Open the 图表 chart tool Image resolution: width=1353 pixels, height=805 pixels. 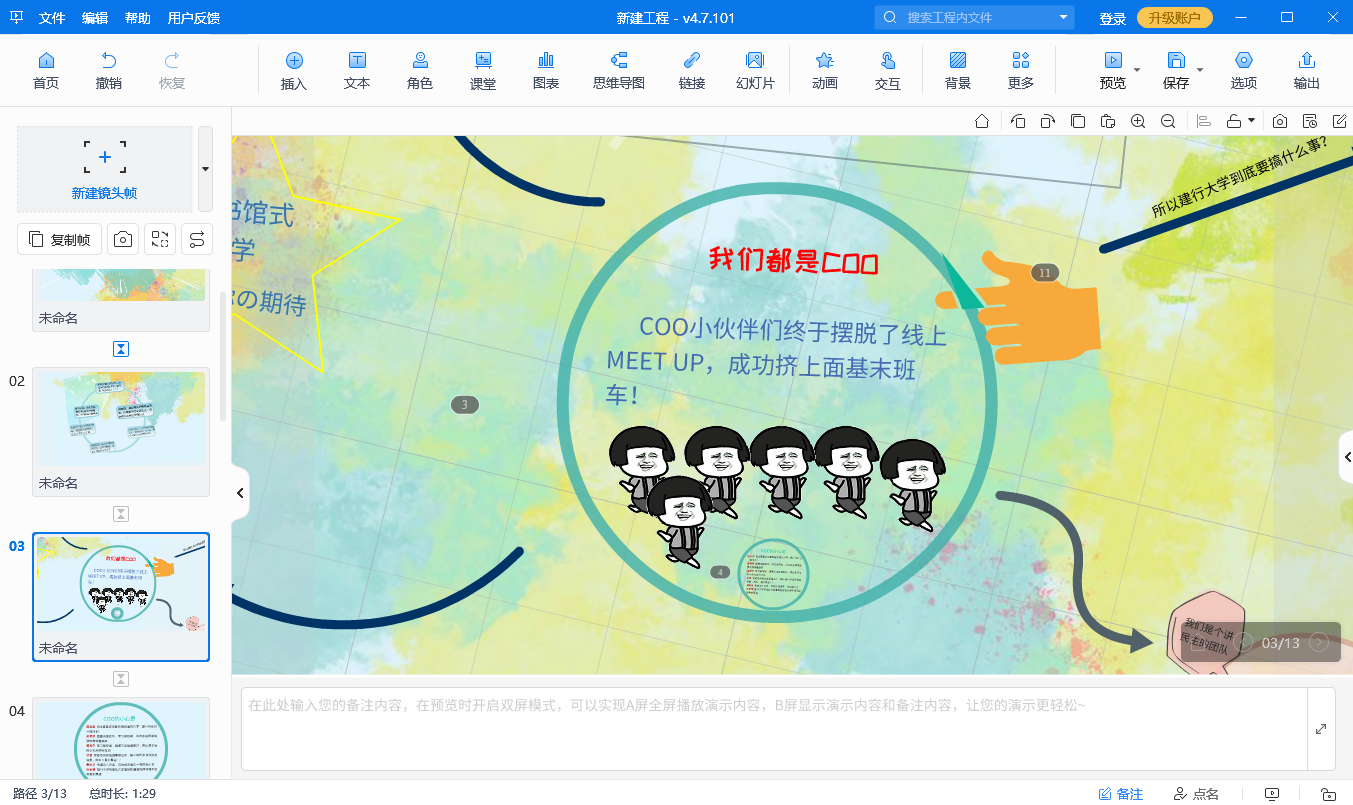pyautogui.click(x=546, y=71)
